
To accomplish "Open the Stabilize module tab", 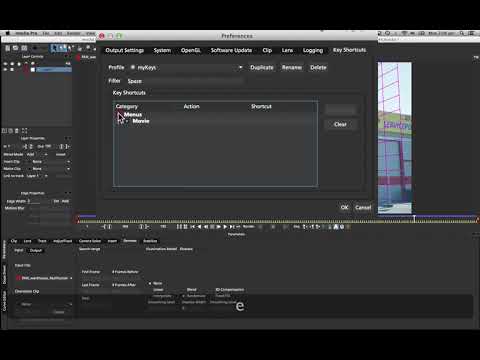I will [x=150, y=241].
